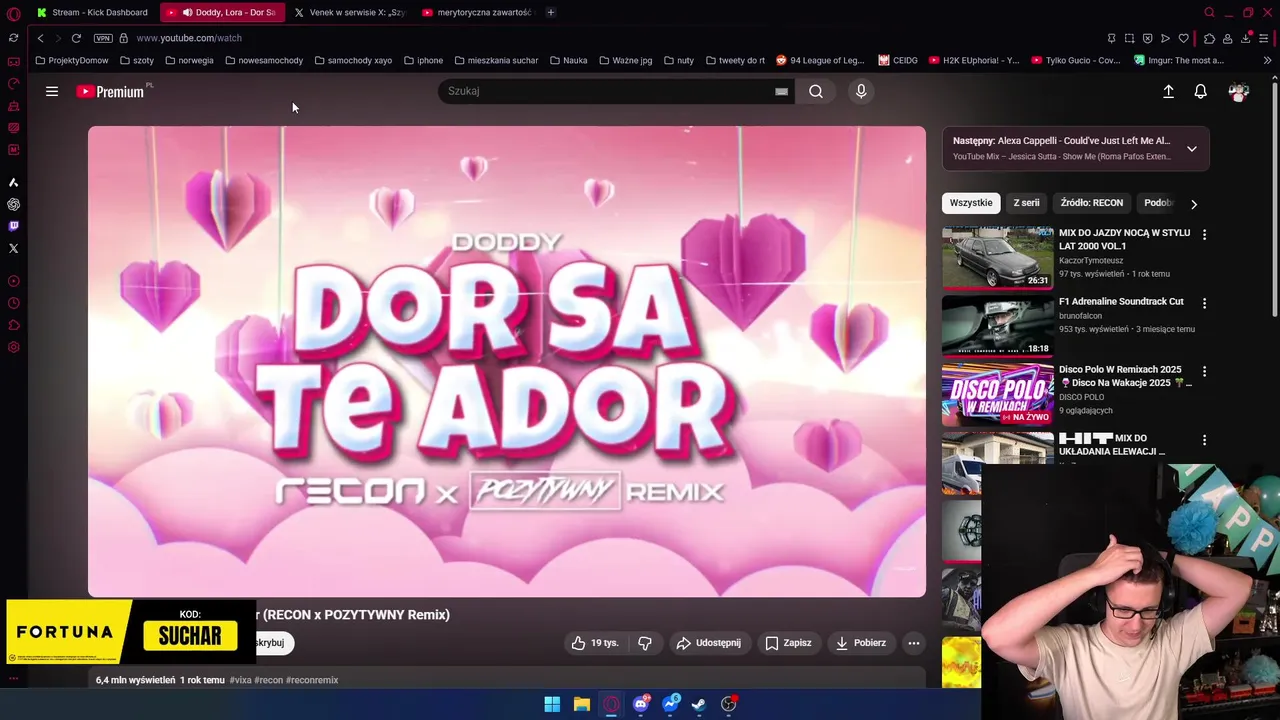Open ChatGPT in Opera sidebar
The height and width of the screenshot is (720, 1280).
click(x=13, y=204)
